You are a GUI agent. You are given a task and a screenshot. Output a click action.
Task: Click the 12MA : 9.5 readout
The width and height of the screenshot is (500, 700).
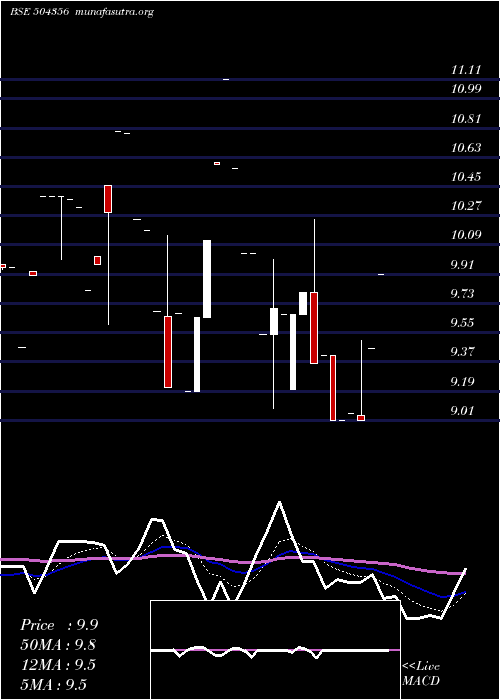pyautogui.click(x=58, y=665)
